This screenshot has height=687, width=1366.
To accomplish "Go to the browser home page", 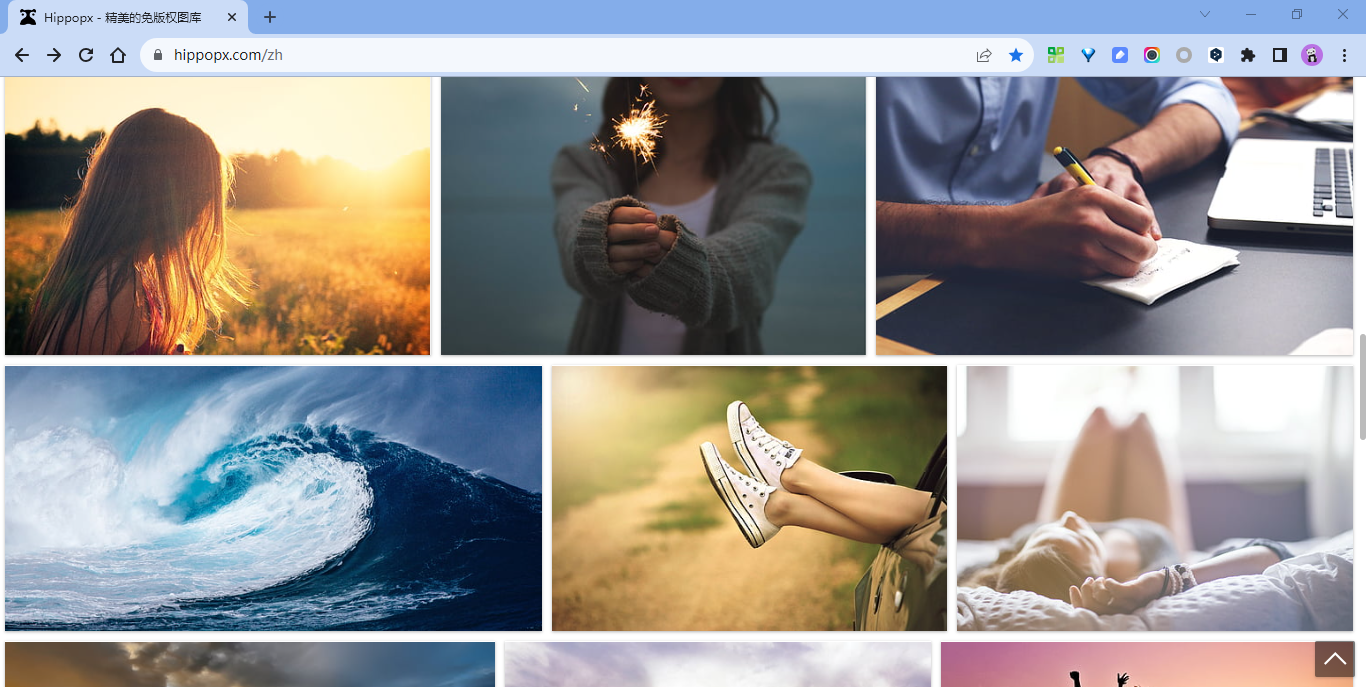I will tap(118, 55).
